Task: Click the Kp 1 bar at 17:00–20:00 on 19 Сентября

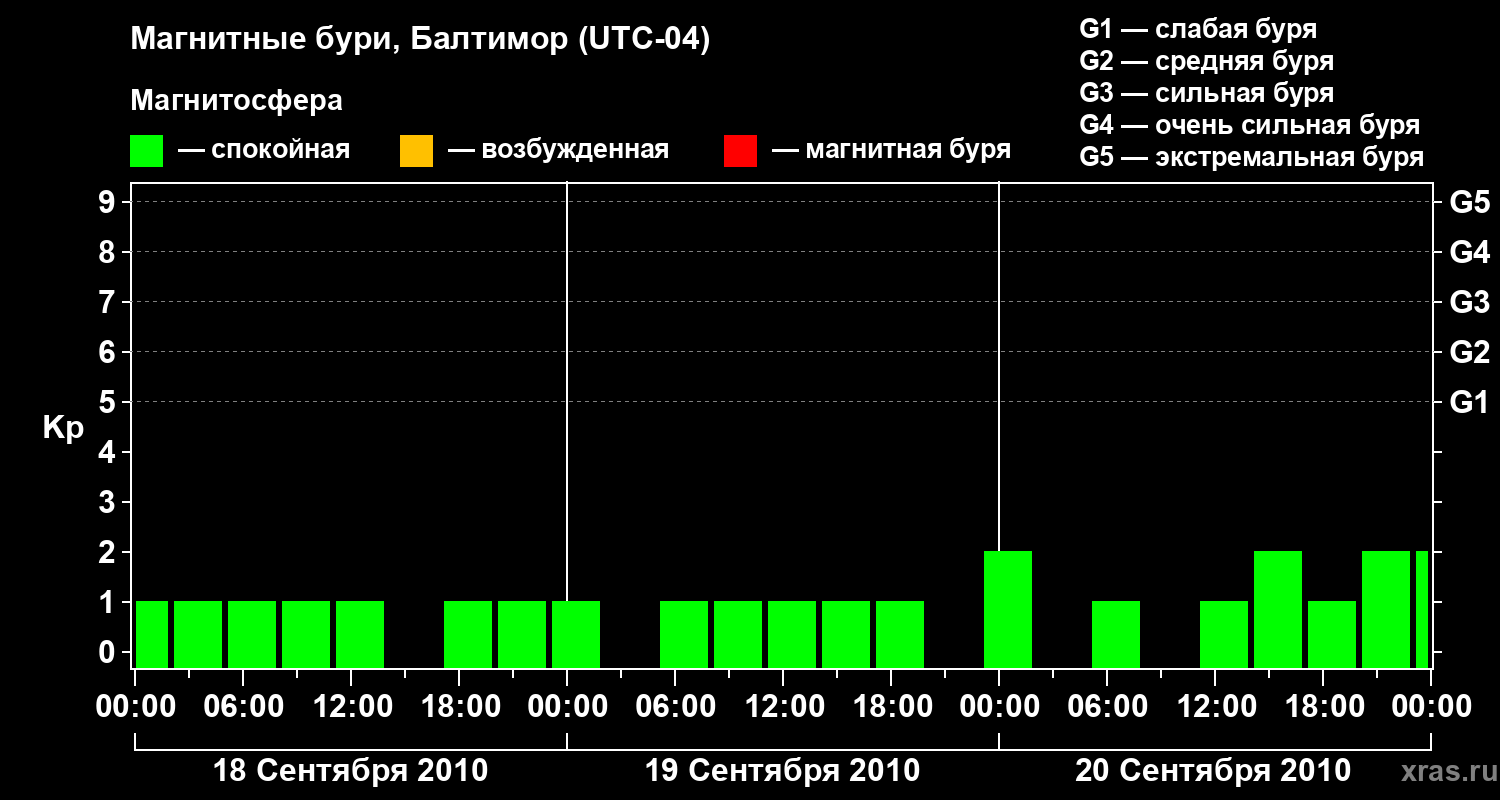Action: pyautogui.click(x=900, y=634)
